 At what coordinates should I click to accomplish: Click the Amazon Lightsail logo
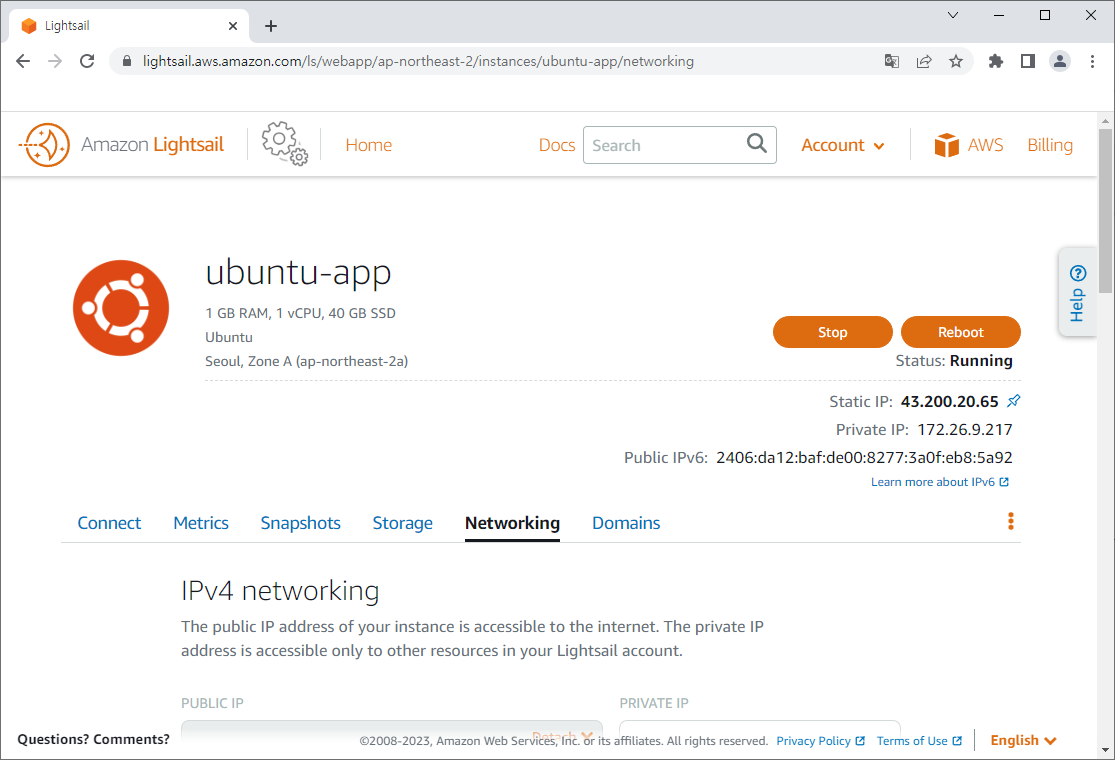click(x=121, y=145)
